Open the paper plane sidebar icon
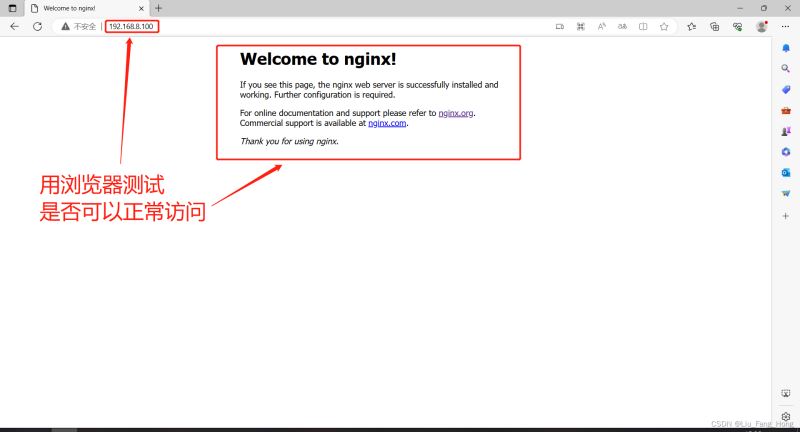The image size is (800, 432). click(x=786, y=194)
